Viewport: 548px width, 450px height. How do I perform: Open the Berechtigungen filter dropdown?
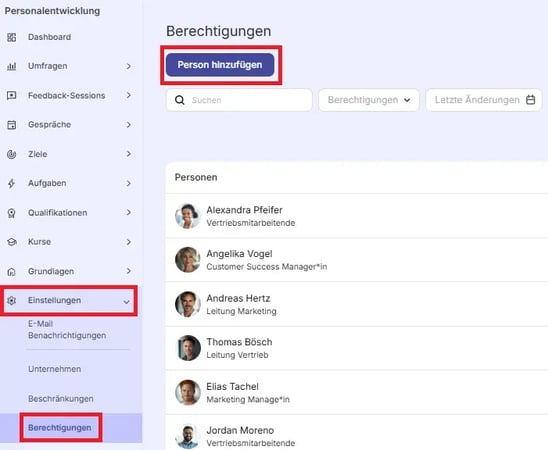tap(369, 100)
